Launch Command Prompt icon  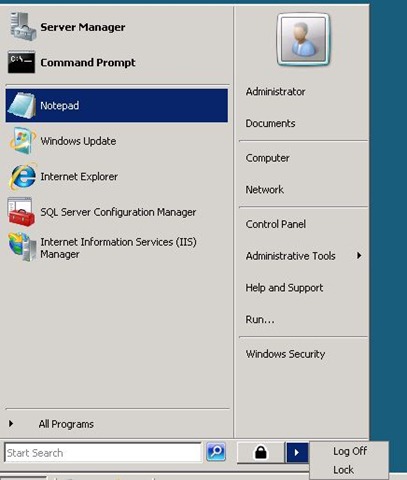pos(21,62)
